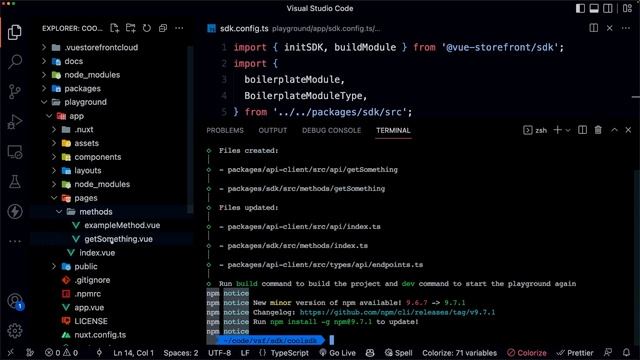640x360 pixels.
Task: Toggle the bottom panel layout
Action: (x=594, y=9)
